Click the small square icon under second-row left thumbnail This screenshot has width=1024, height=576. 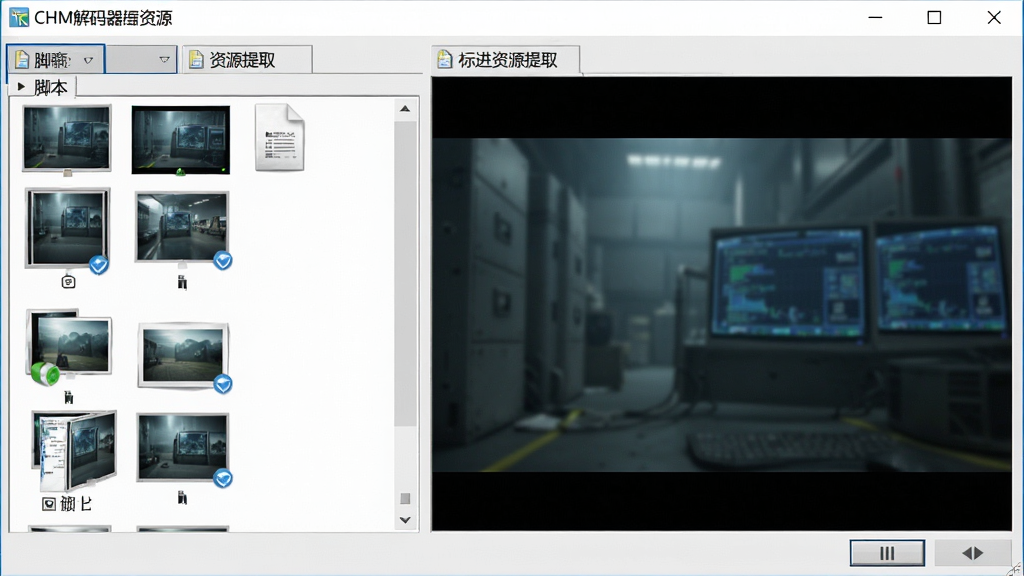click(x=69, y=282)
